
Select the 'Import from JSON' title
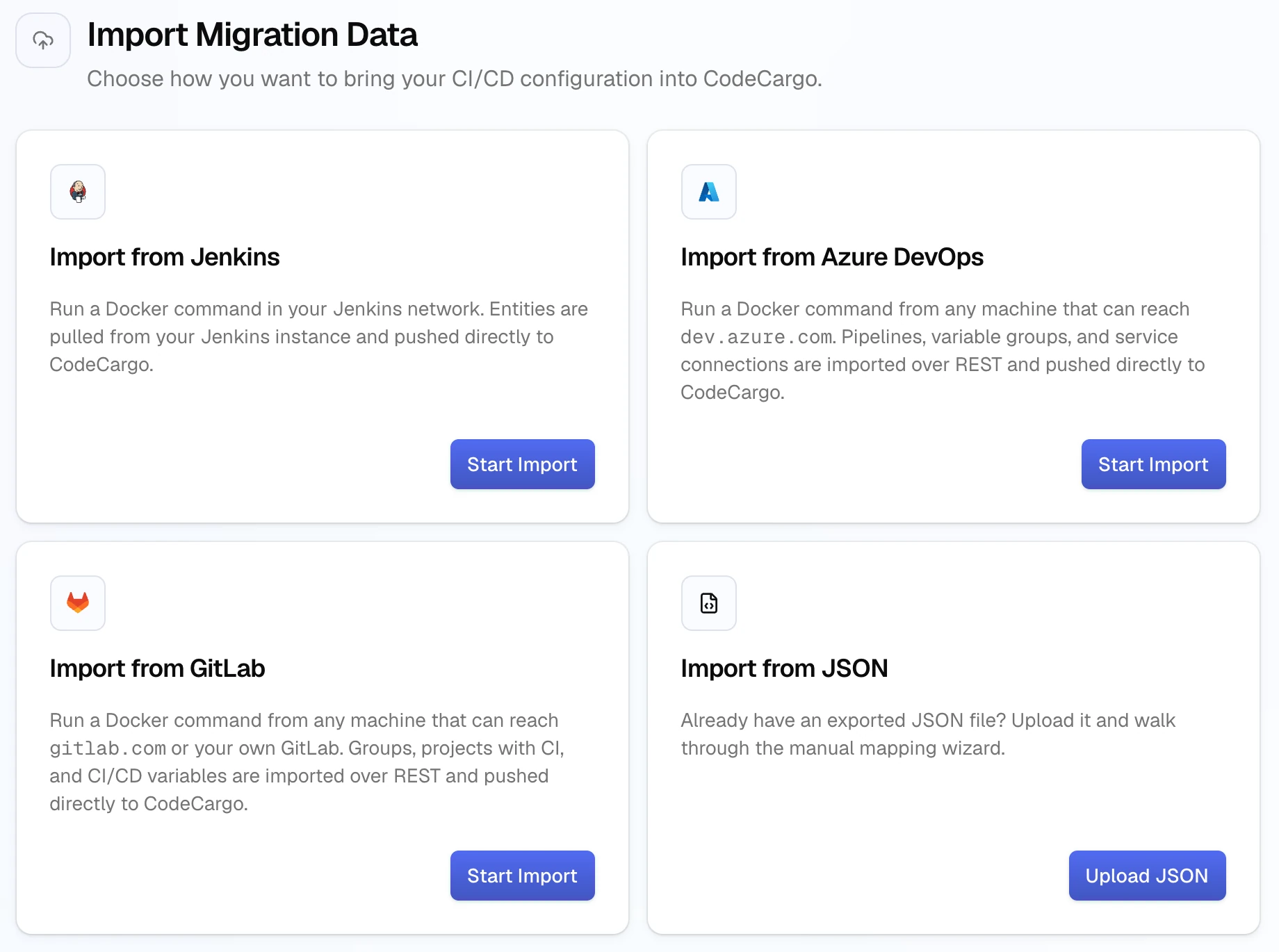click(x=784, y=668)
